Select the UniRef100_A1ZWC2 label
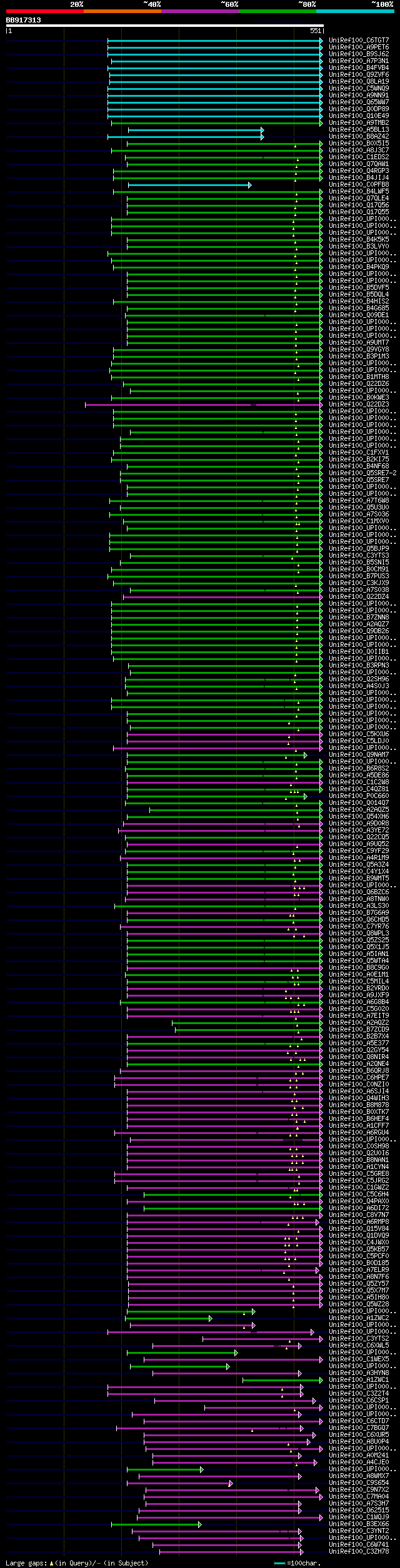This screenshot has width=400, height=1568. pyautogui.click(x=359, y=1318)
